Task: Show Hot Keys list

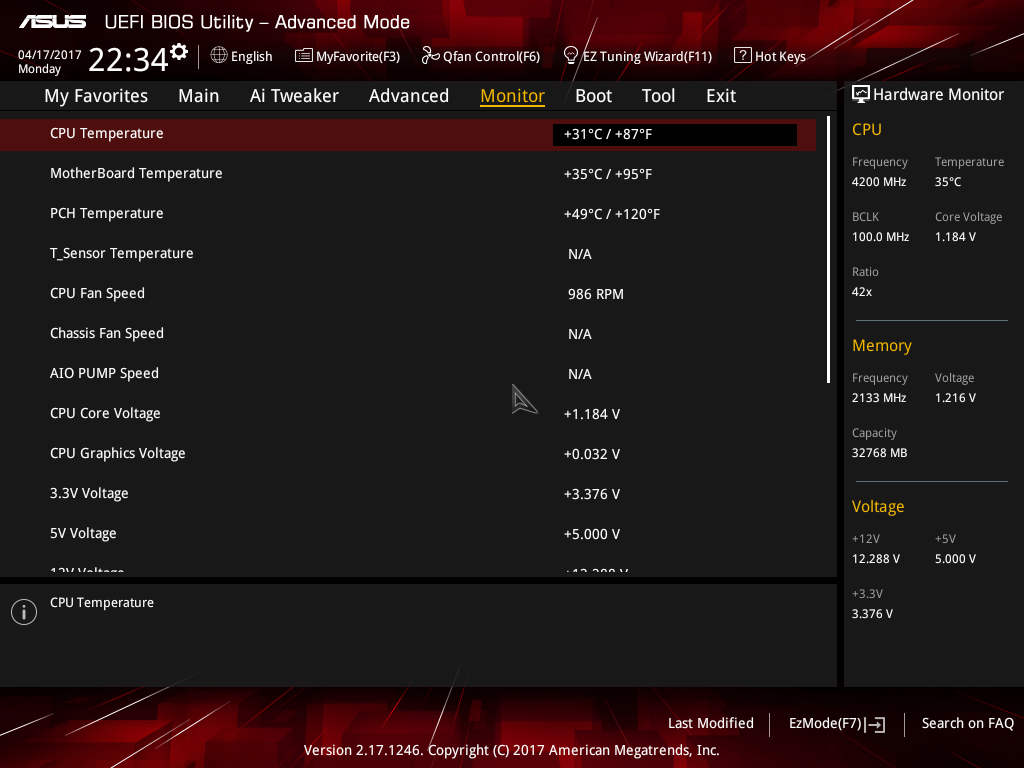Action: click(x=780, y=56)
